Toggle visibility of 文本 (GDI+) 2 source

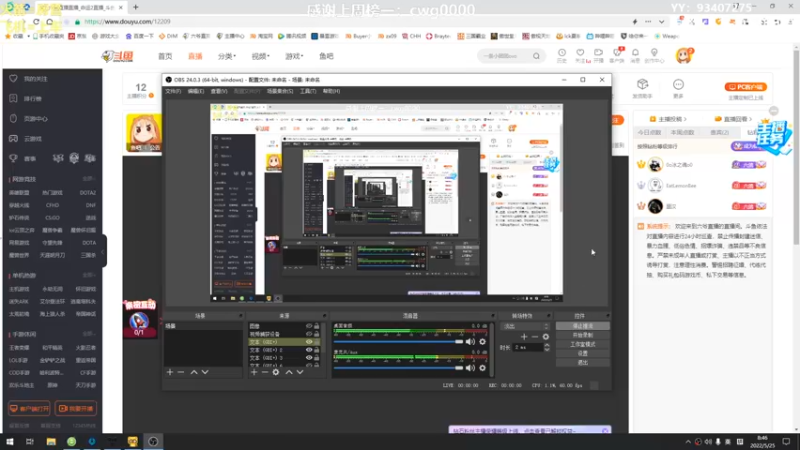[309, 350]
